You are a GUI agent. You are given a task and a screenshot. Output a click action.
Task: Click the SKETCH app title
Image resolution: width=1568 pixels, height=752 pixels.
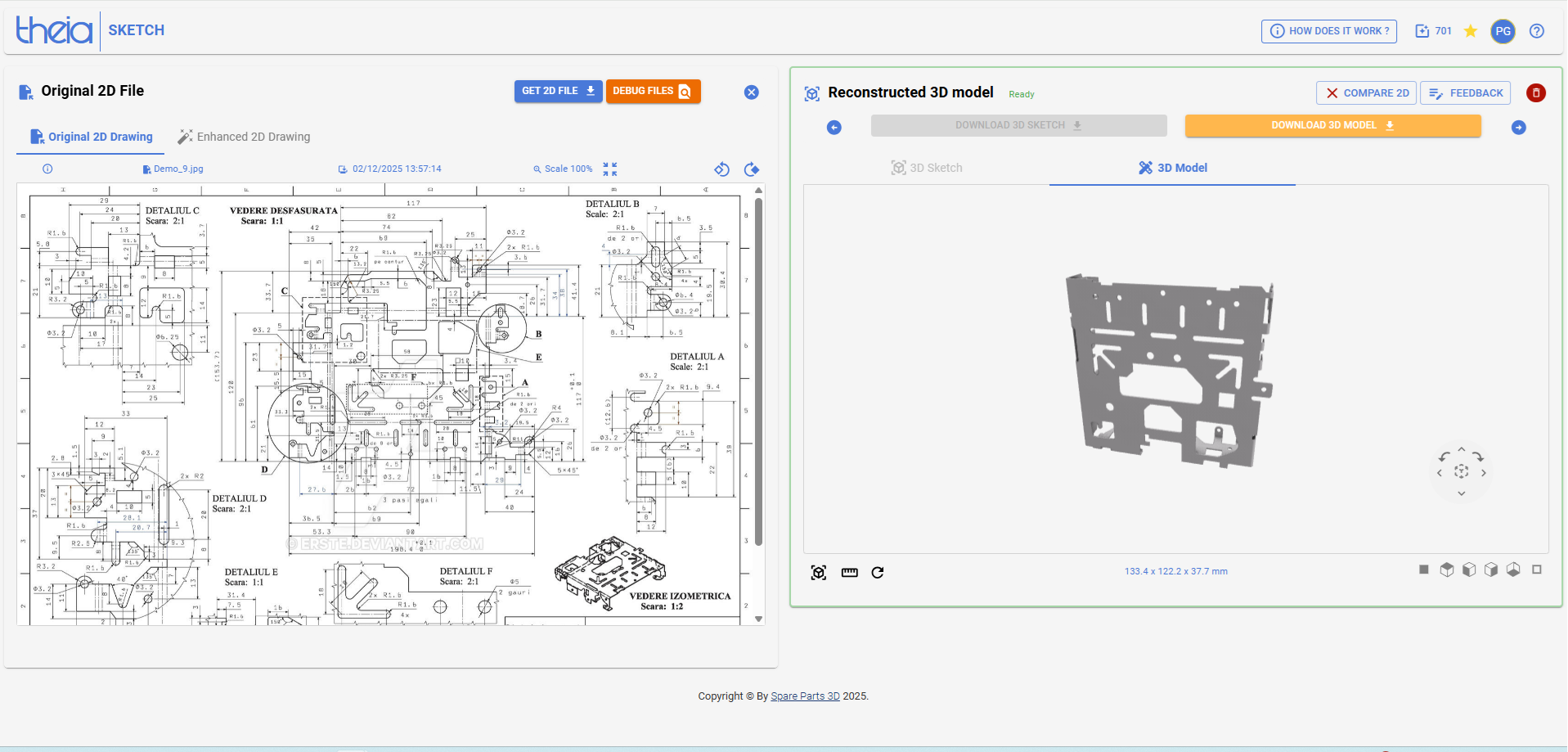137,30
